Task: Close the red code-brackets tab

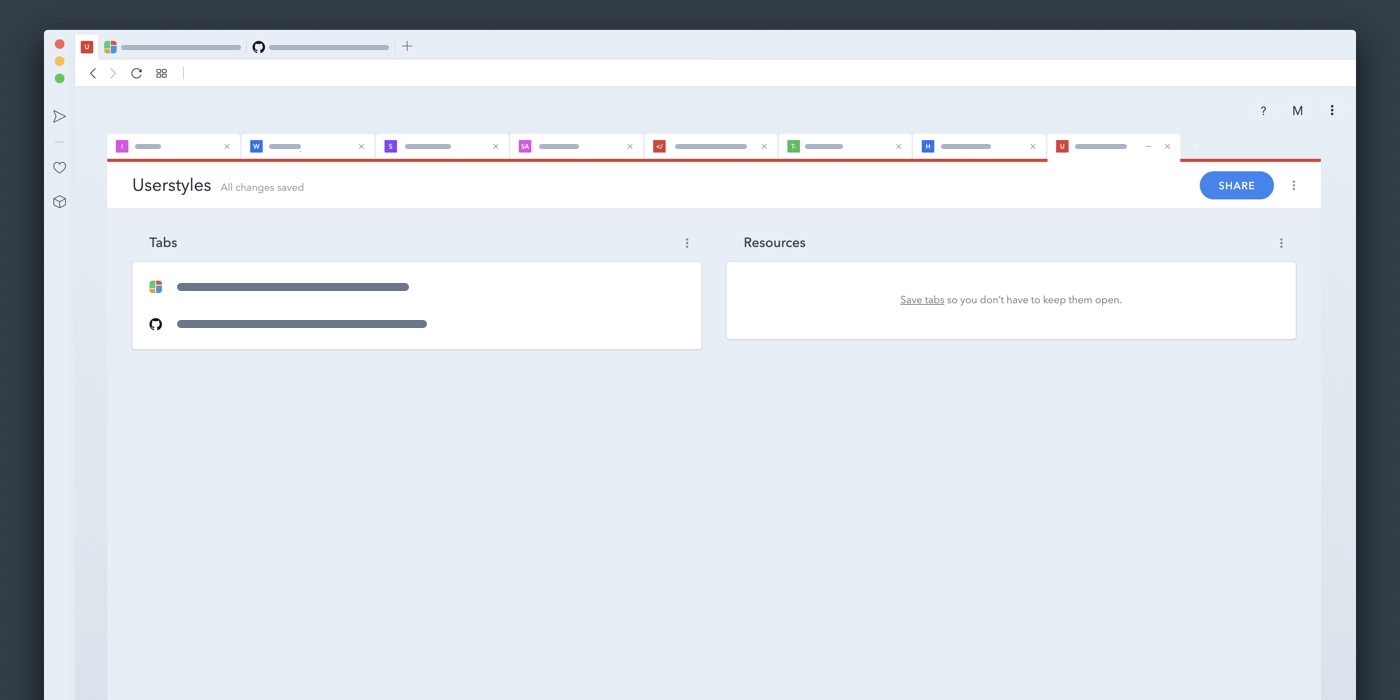Action: pyautogui.click(x=764, y=146)
